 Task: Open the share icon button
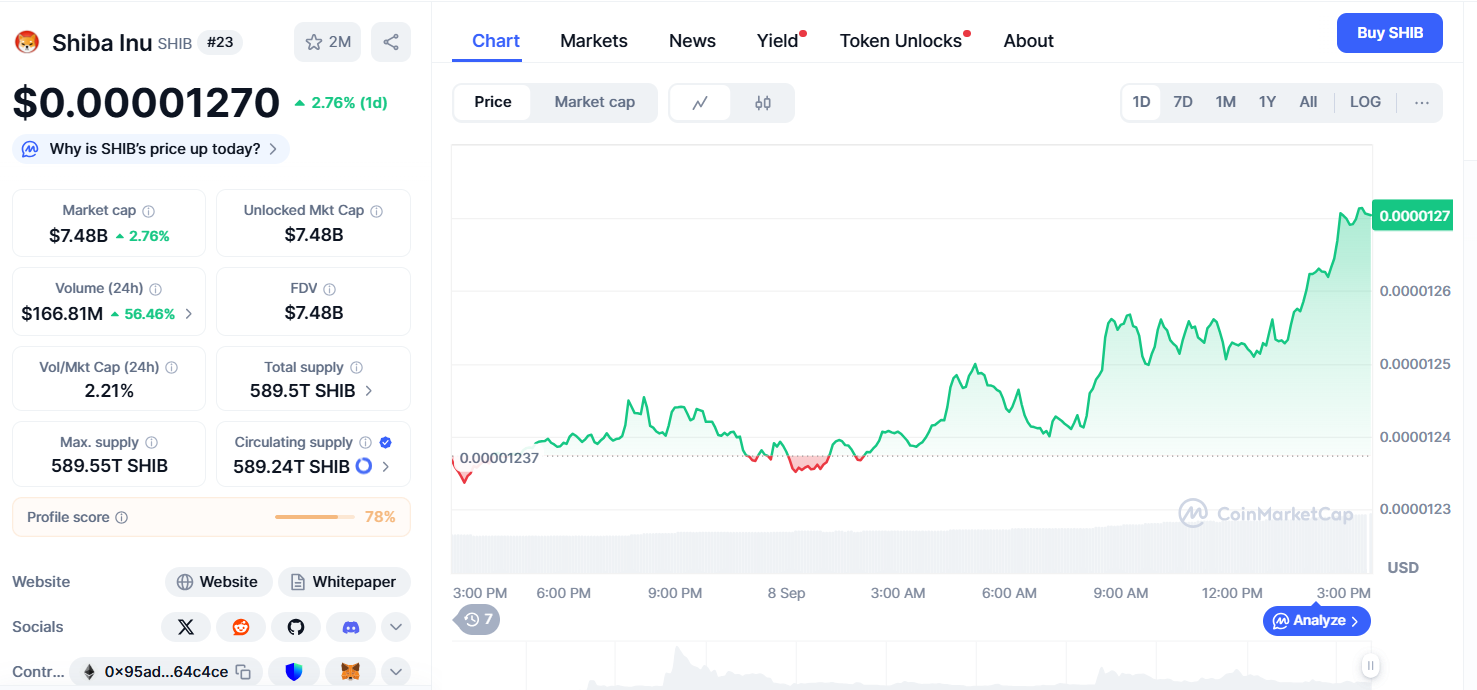pos(391,42)
